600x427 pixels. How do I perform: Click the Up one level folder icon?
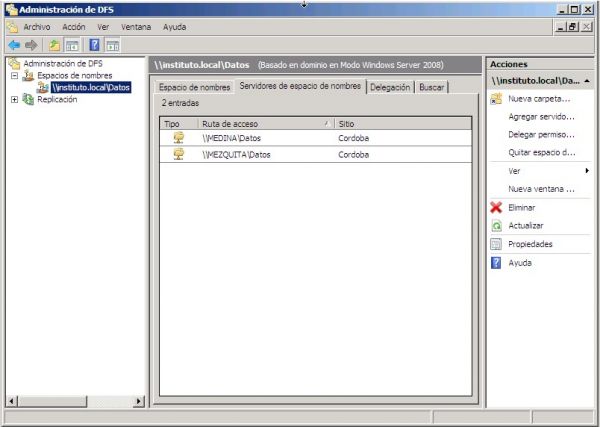tap(54, 46)
